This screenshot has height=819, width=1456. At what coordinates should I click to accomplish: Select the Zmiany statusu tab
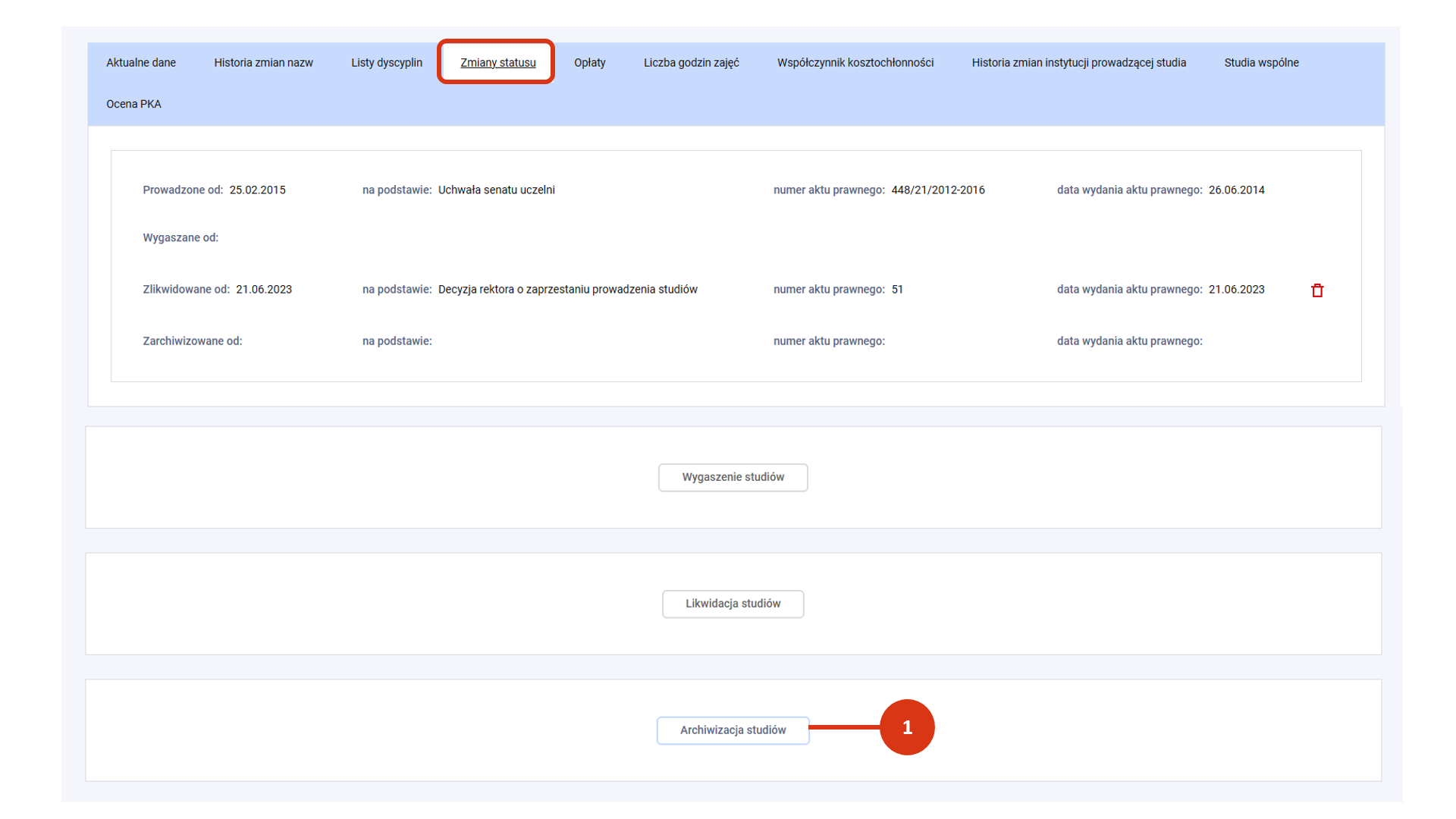[x=498, y=63]
